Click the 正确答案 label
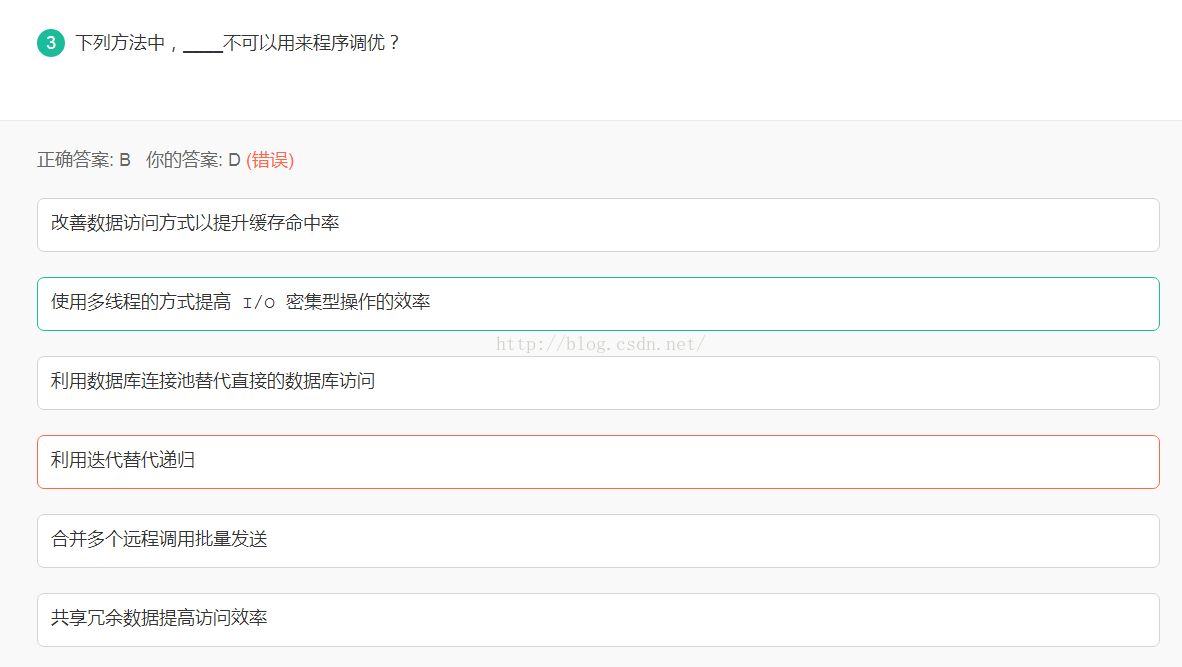This screenshot has width=1182, height=667. (x=75, y=160)
